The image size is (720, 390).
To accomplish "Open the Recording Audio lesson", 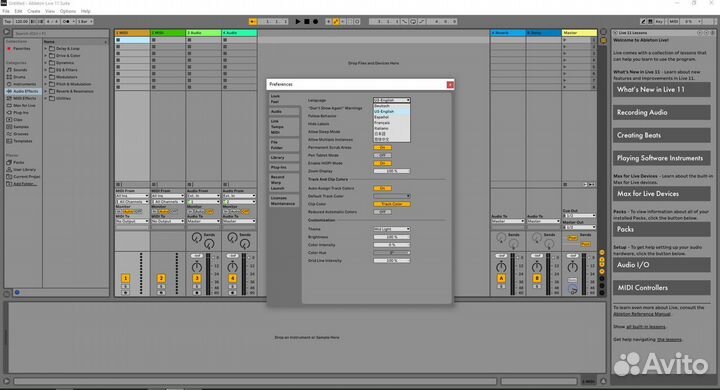I will [x=662, y=113].
